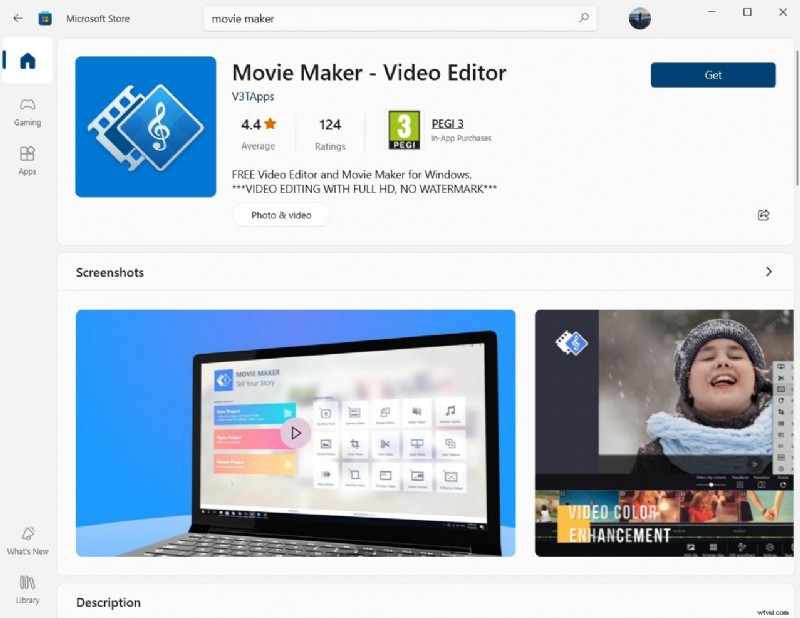Open the Gaming section in the sidebar
Screen dimensions: 800x618
coord(27,113)
